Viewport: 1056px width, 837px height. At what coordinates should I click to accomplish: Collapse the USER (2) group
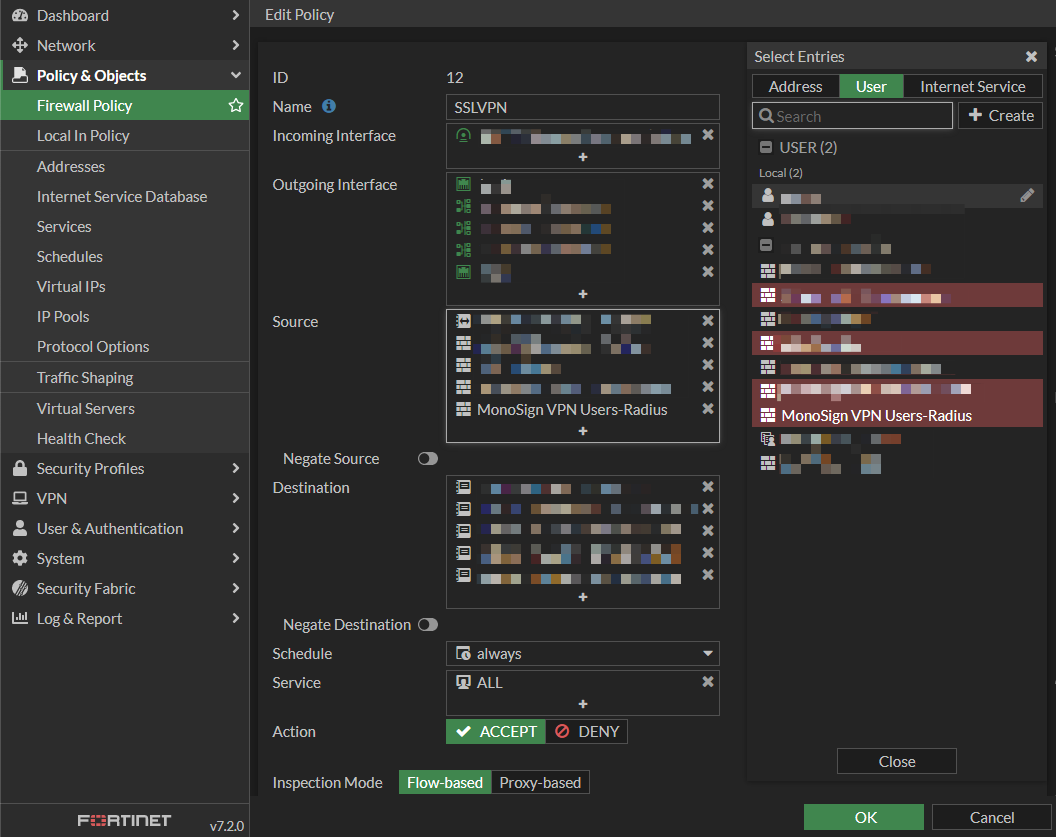(766, 147)
